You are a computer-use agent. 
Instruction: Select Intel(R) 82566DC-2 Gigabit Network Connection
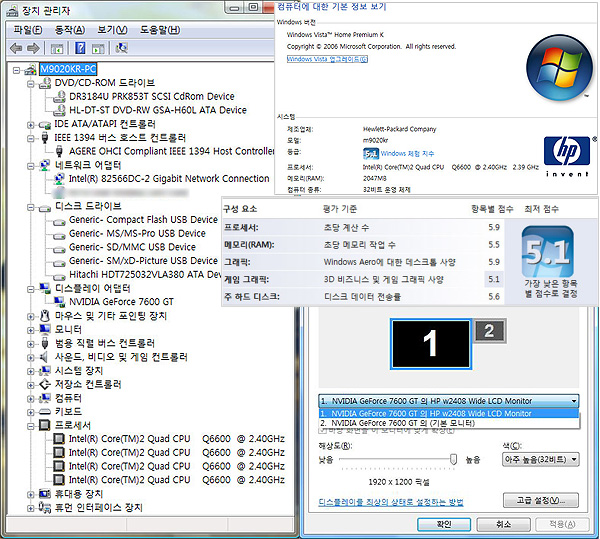[x=169, y=179]
